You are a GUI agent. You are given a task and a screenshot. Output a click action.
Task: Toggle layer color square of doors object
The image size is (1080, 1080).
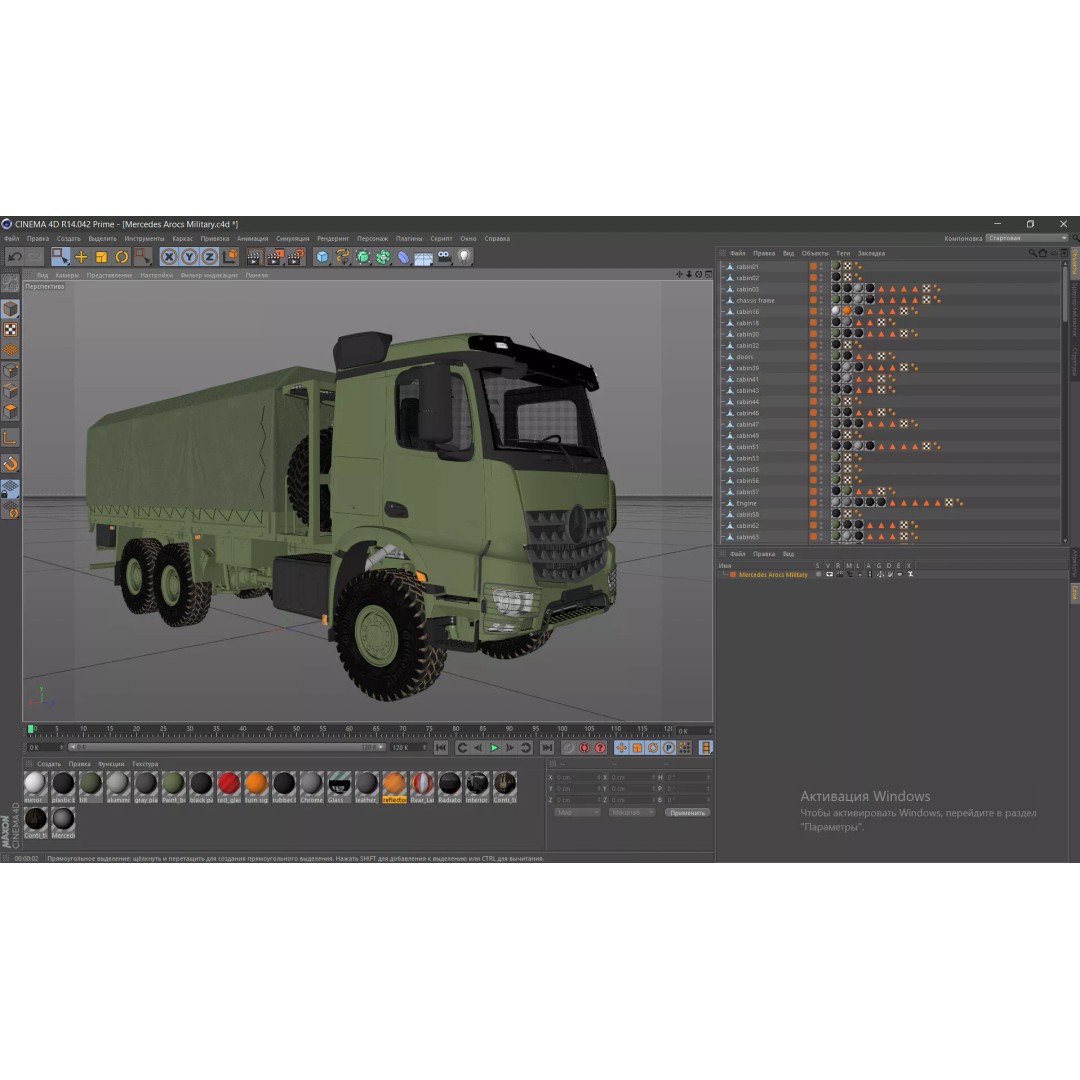pyautogui.click(x=813, y=357)
